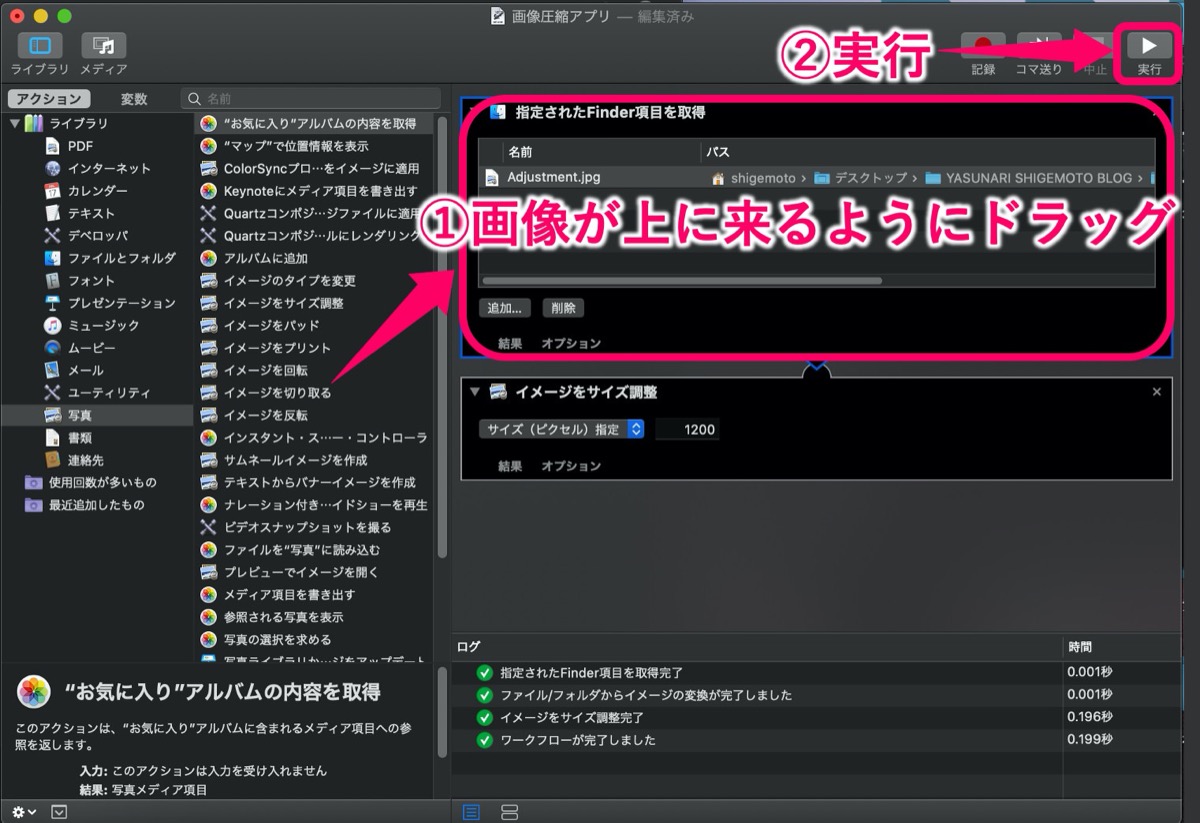Select the ユーティリティ category icon
The width and height of the screenshot is (1200, 823).
[x=52, y=392]
